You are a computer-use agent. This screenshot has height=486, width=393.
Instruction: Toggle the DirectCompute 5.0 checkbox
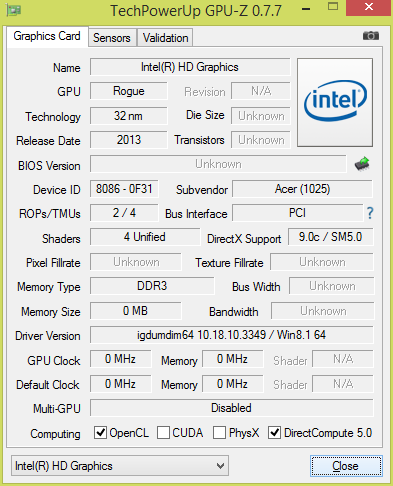click(x=274, y=433)
